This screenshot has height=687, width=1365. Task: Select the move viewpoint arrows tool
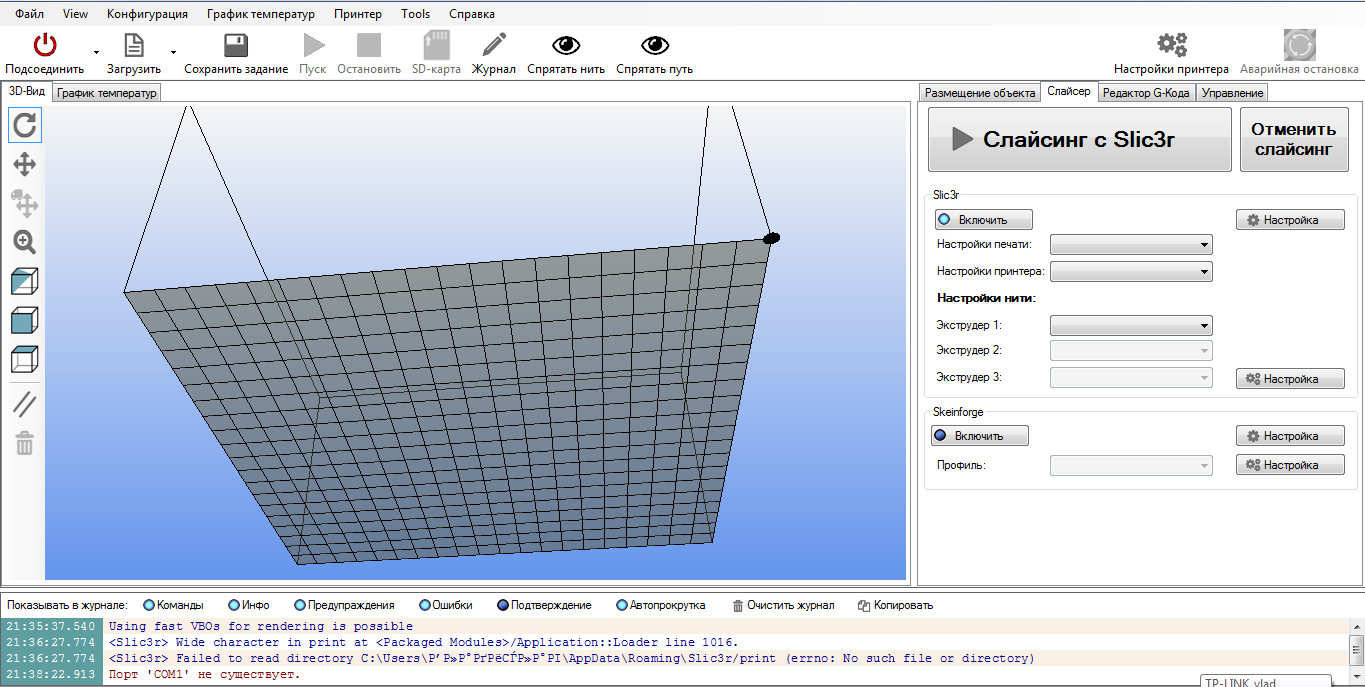click(x=25, y=164)
